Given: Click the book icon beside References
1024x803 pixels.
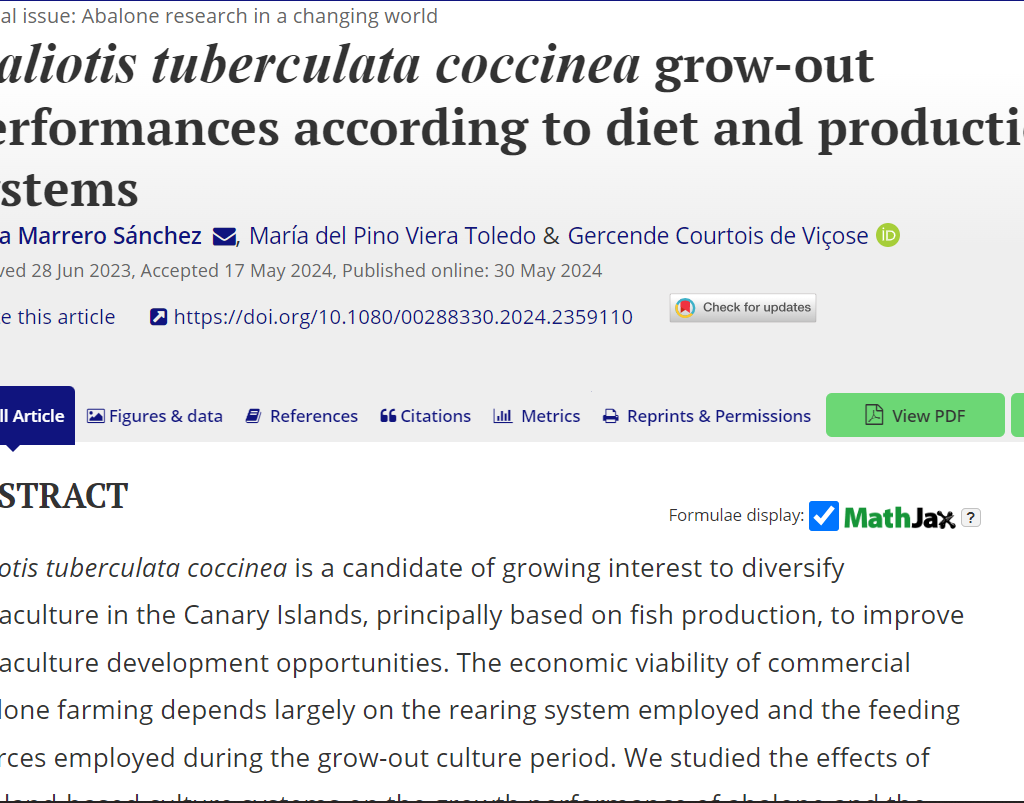Looking at the screenshot, I should click(x=254, y=416).
